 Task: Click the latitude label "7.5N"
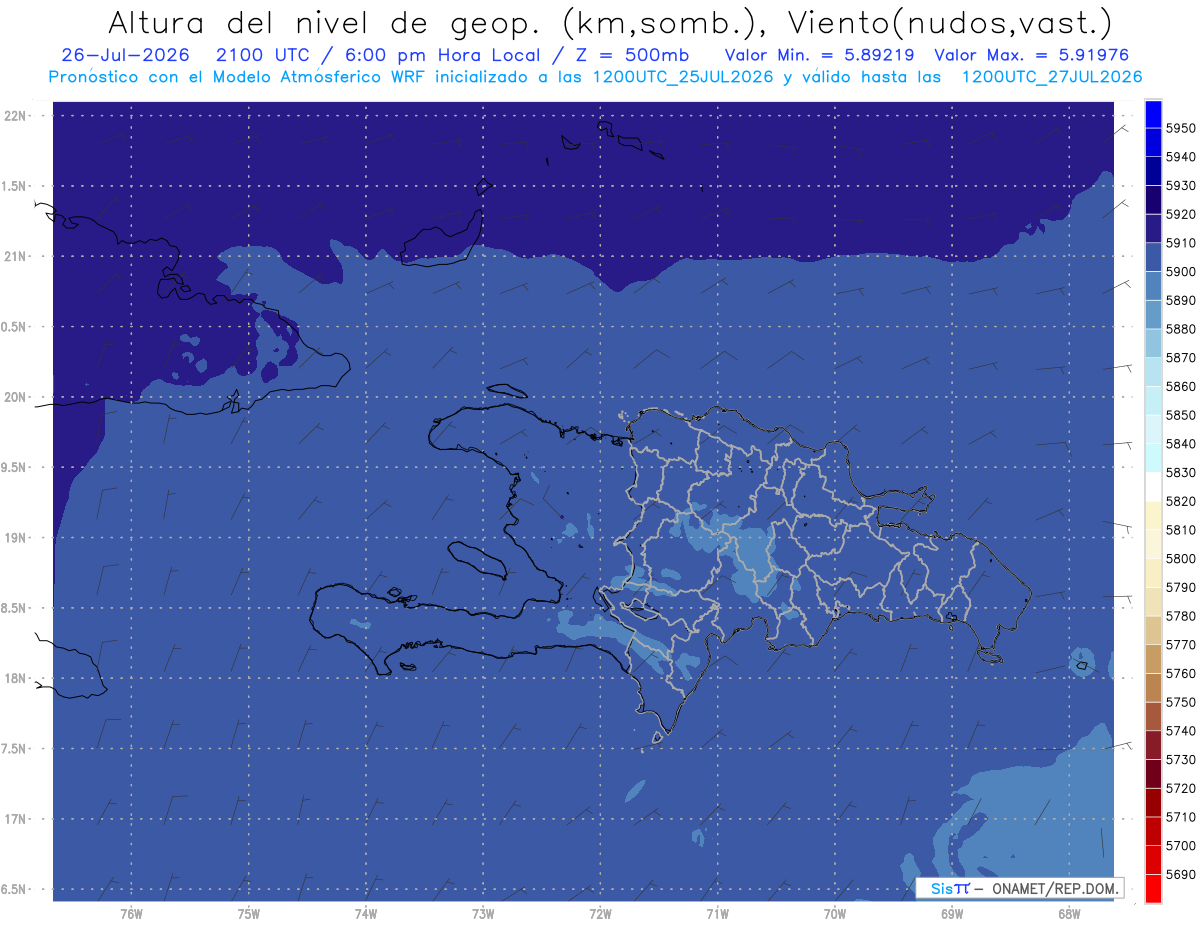click(x=15, y=749)
